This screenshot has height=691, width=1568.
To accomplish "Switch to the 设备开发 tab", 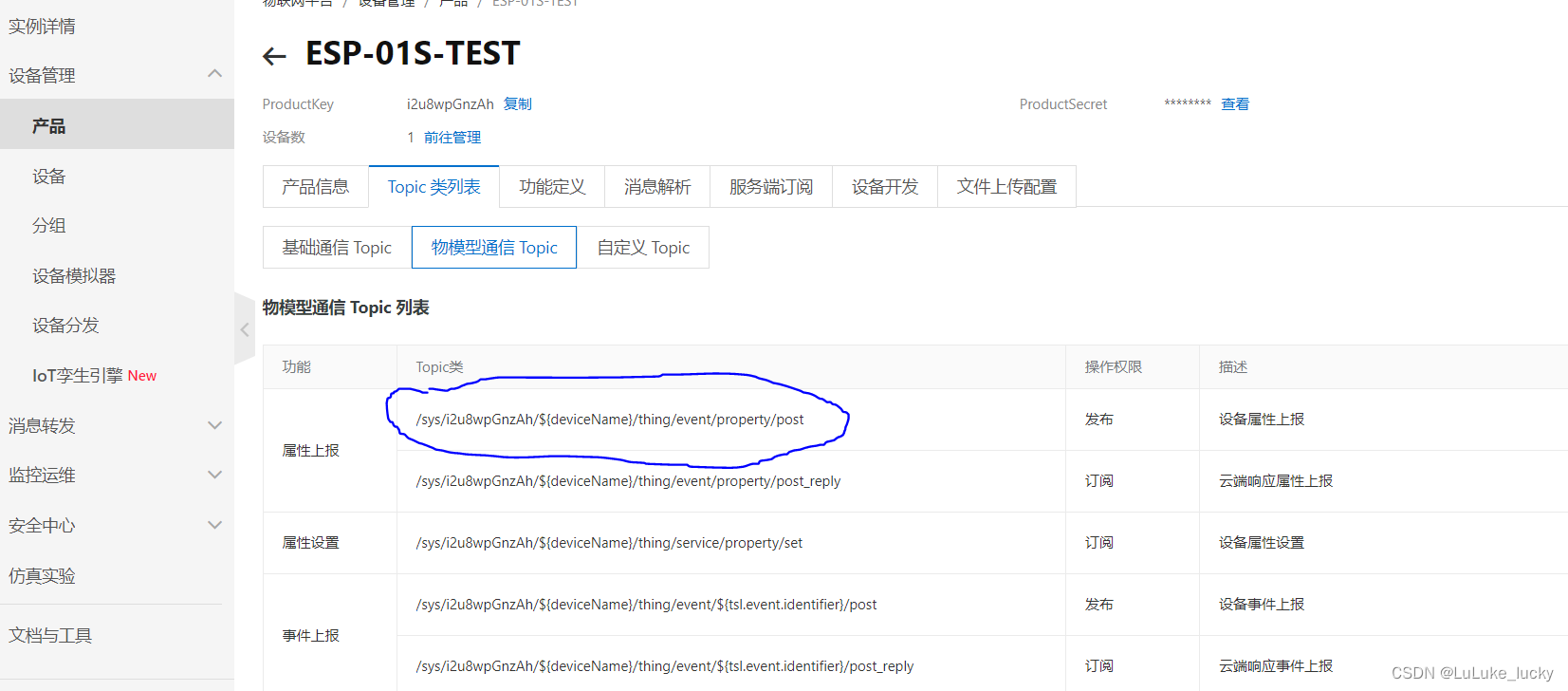I will coord(885,187).
